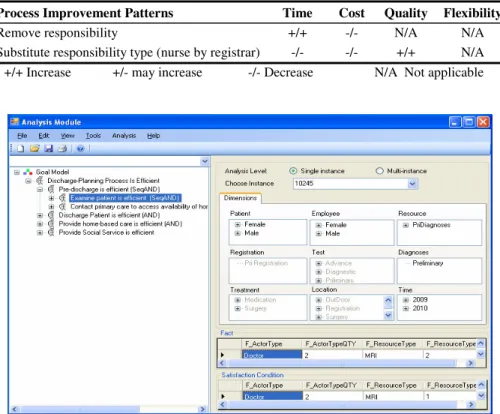Click F_ActorTypeQTY header in Fact table
The width and height of the screenshot is (500, 414).
click(332, 344)
